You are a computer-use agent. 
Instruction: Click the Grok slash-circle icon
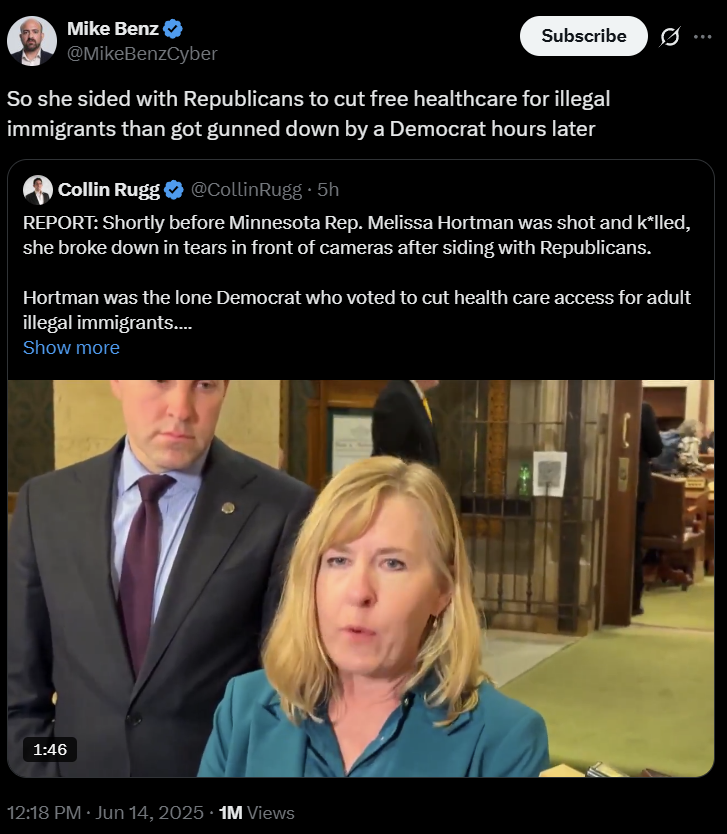pos(670,36)
